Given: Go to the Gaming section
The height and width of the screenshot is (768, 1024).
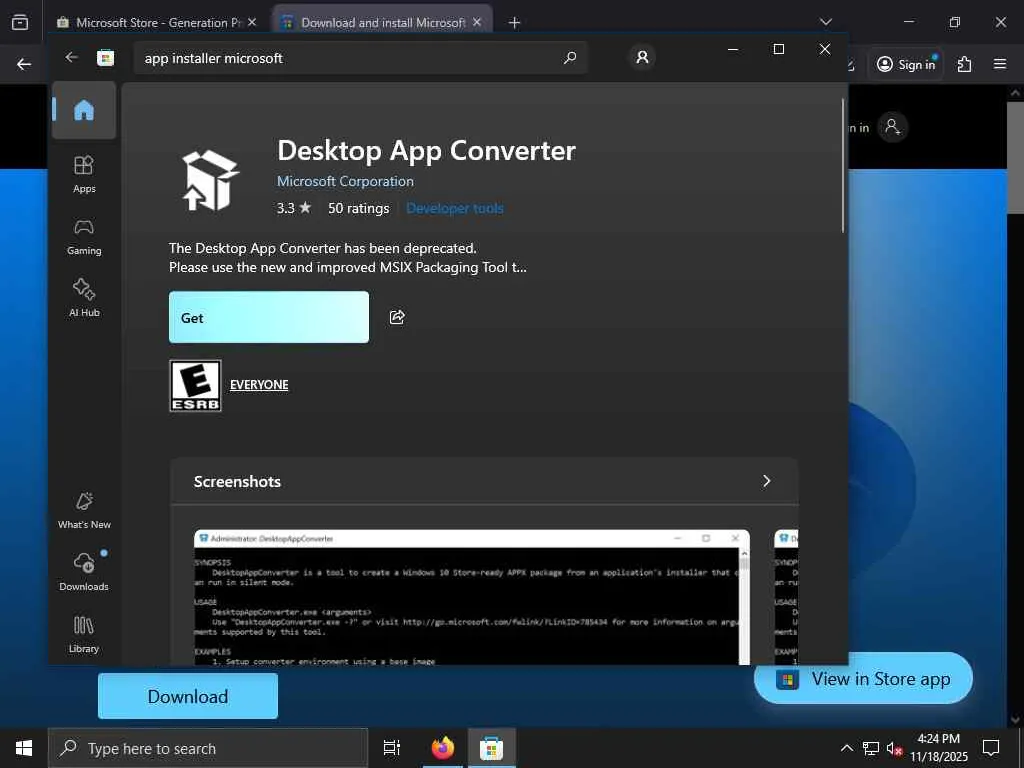Looking at the screenshot, I should (84, 236).
